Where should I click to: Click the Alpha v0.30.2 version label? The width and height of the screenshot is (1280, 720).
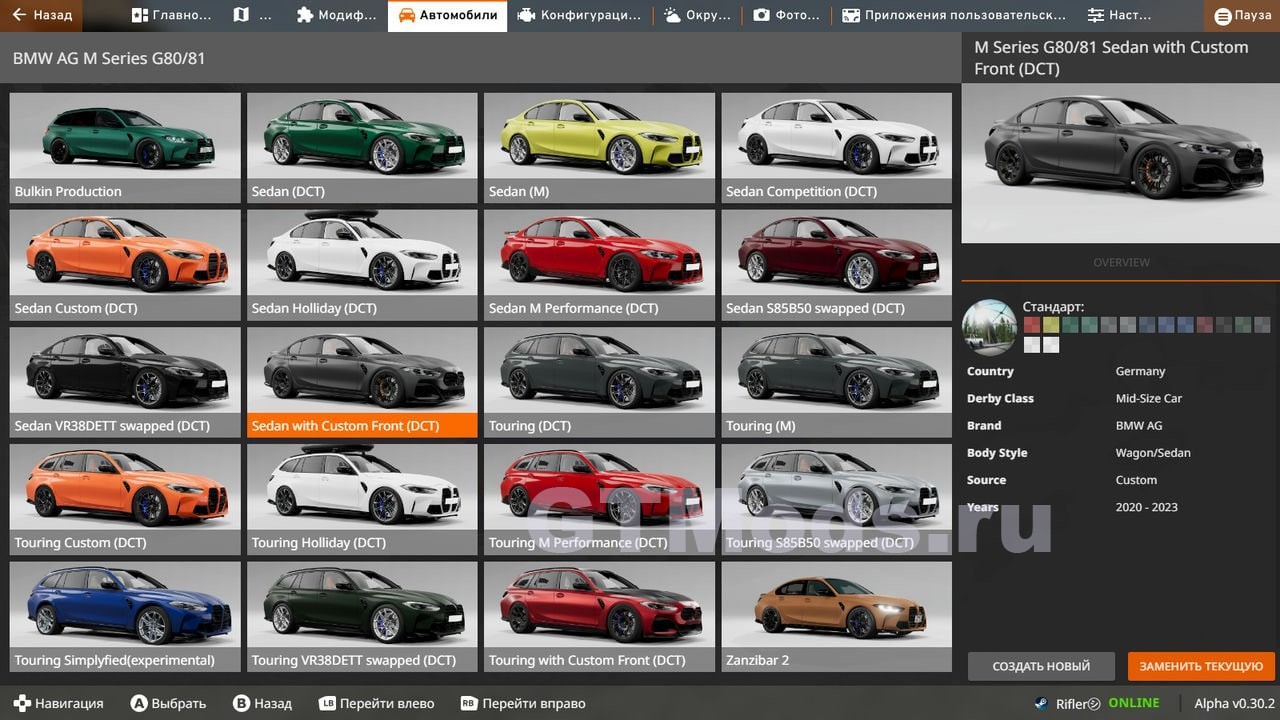(1234, 703)
